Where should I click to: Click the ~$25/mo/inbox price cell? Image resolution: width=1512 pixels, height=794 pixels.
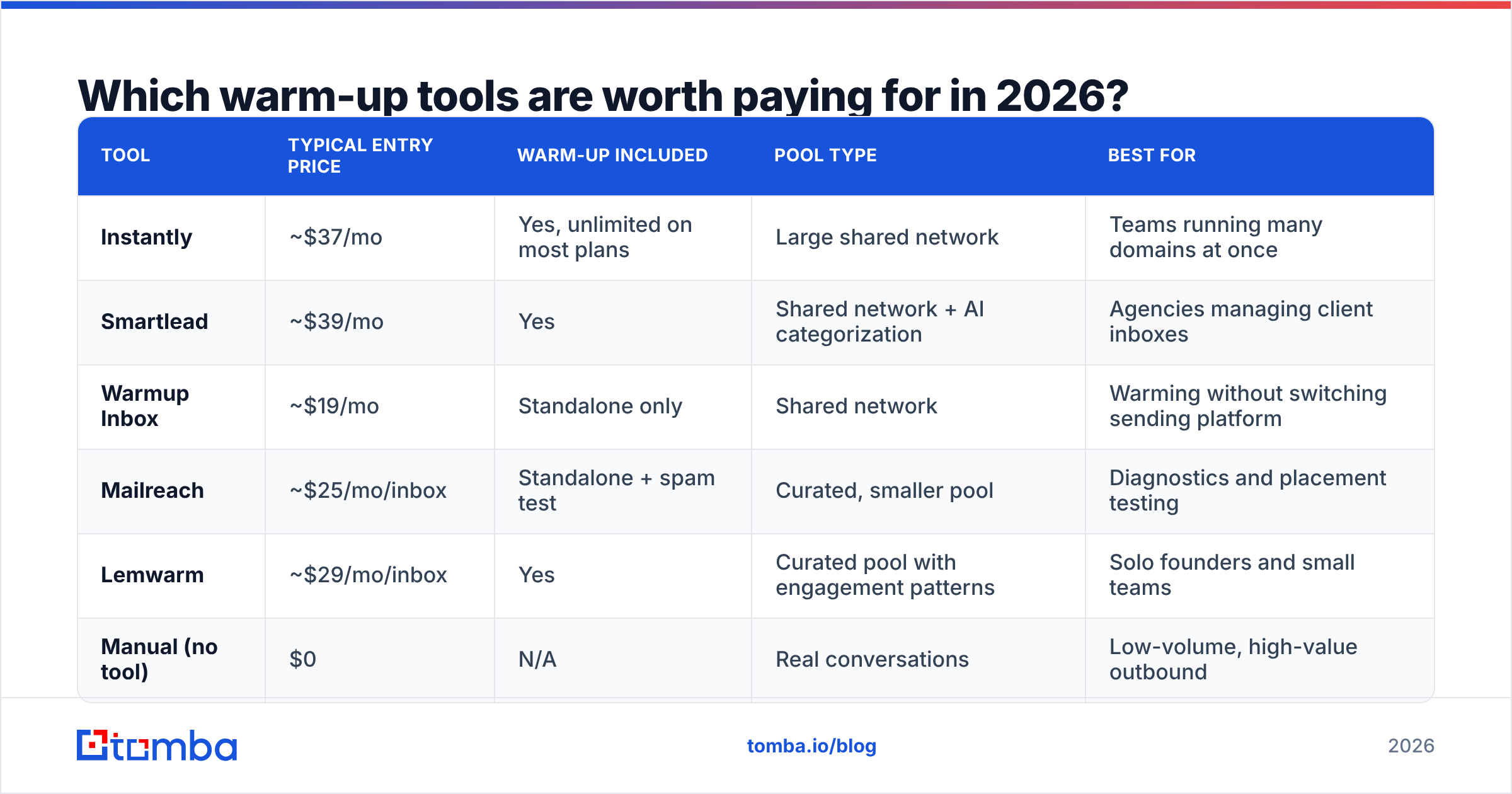pos(380,491)
